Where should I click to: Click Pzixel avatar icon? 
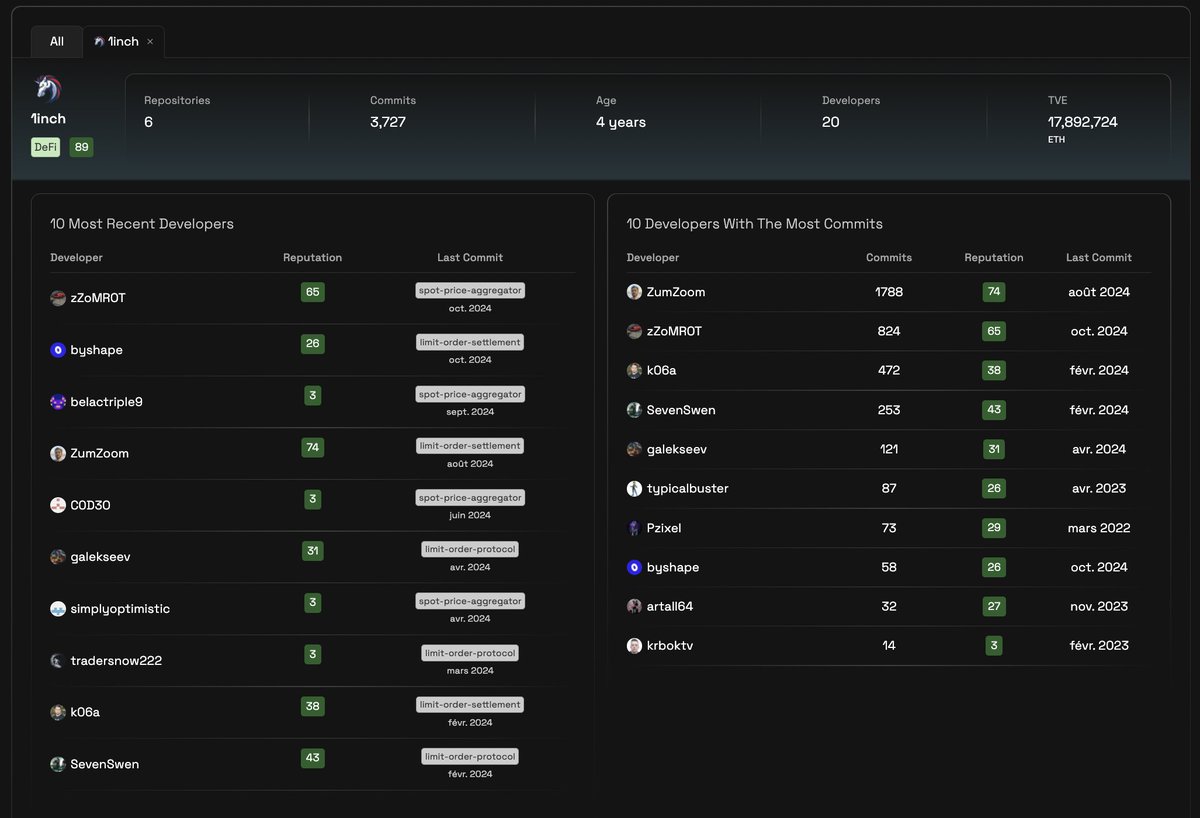tap(634, 528)
